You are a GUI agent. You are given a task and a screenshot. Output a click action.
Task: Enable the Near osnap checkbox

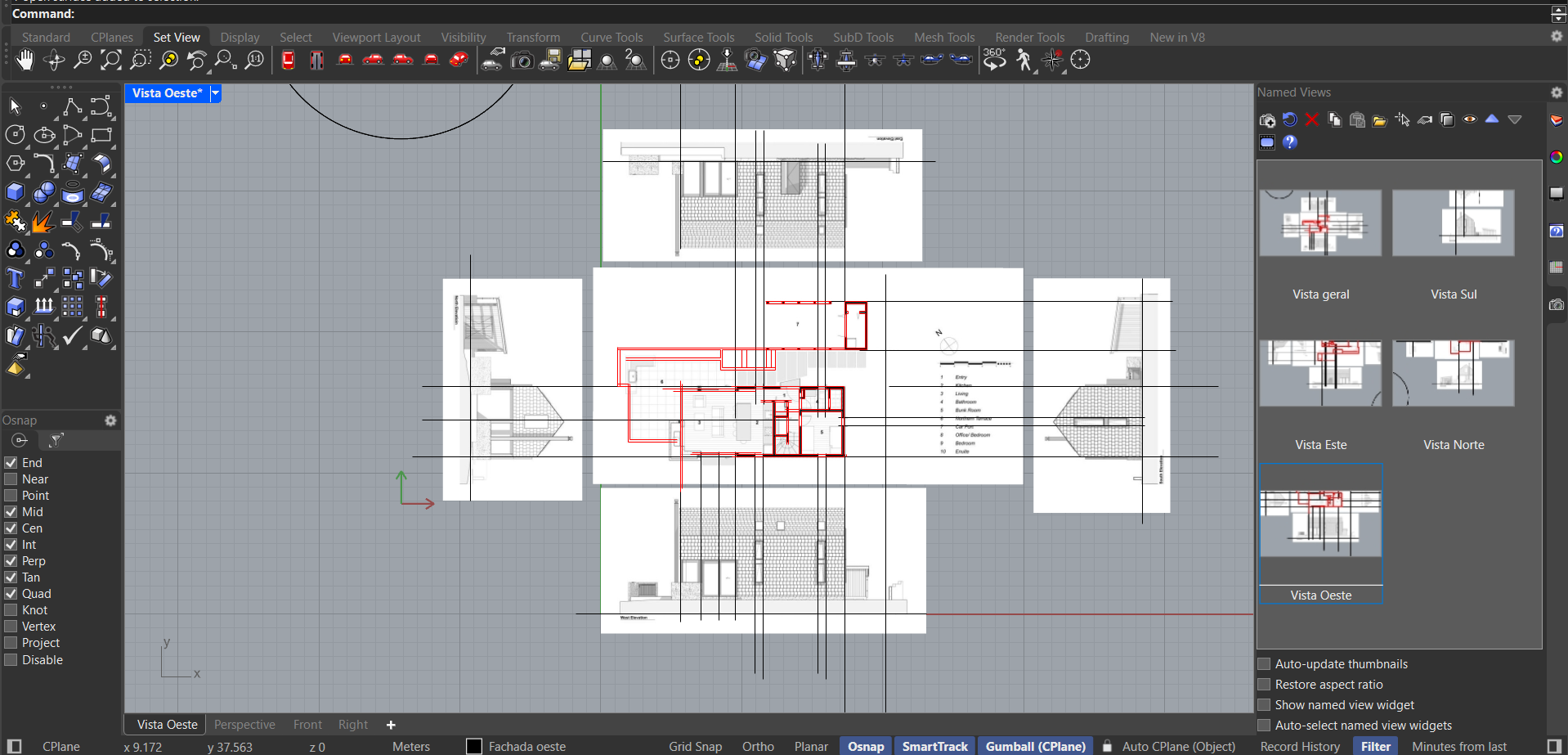pyautogui.click(x=11, y=479)
